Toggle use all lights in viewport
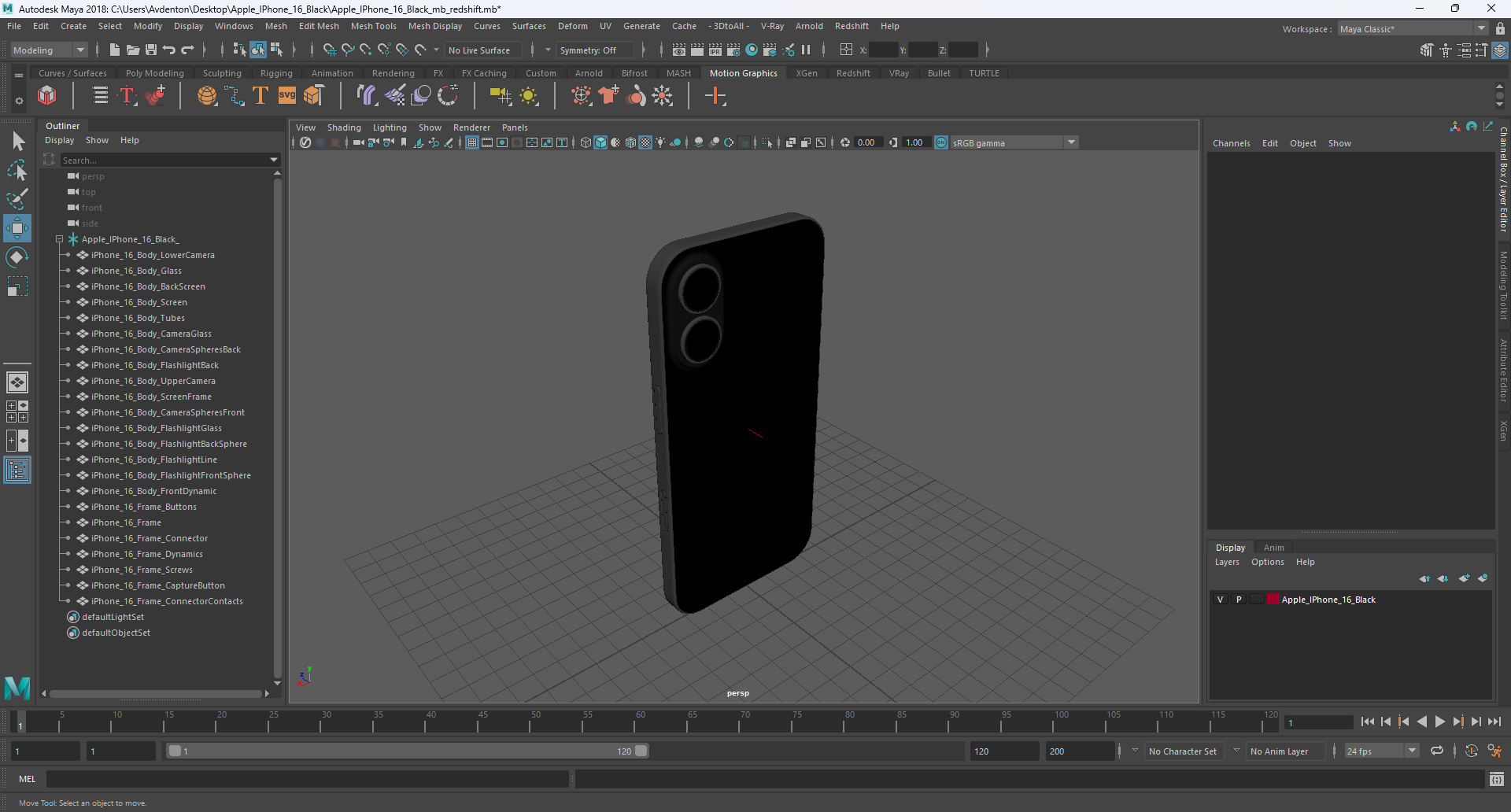Screen dimensions: 1511x812 point(660,142)
